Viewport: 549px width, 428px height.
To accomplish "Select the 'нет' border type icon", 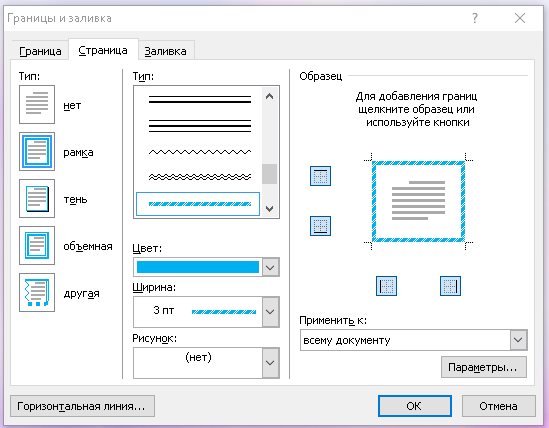I will 37,104.
